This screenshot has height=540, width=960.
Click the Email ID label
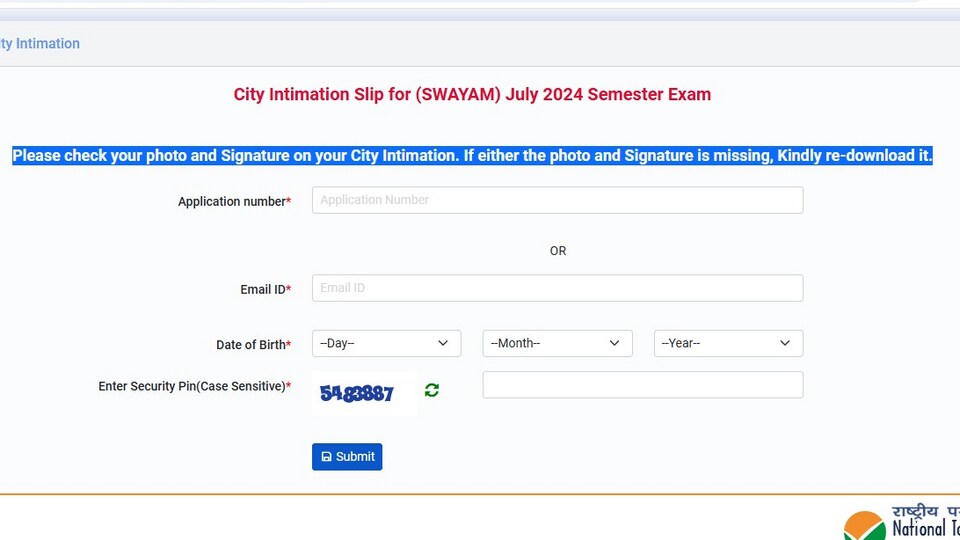point(266,290)
